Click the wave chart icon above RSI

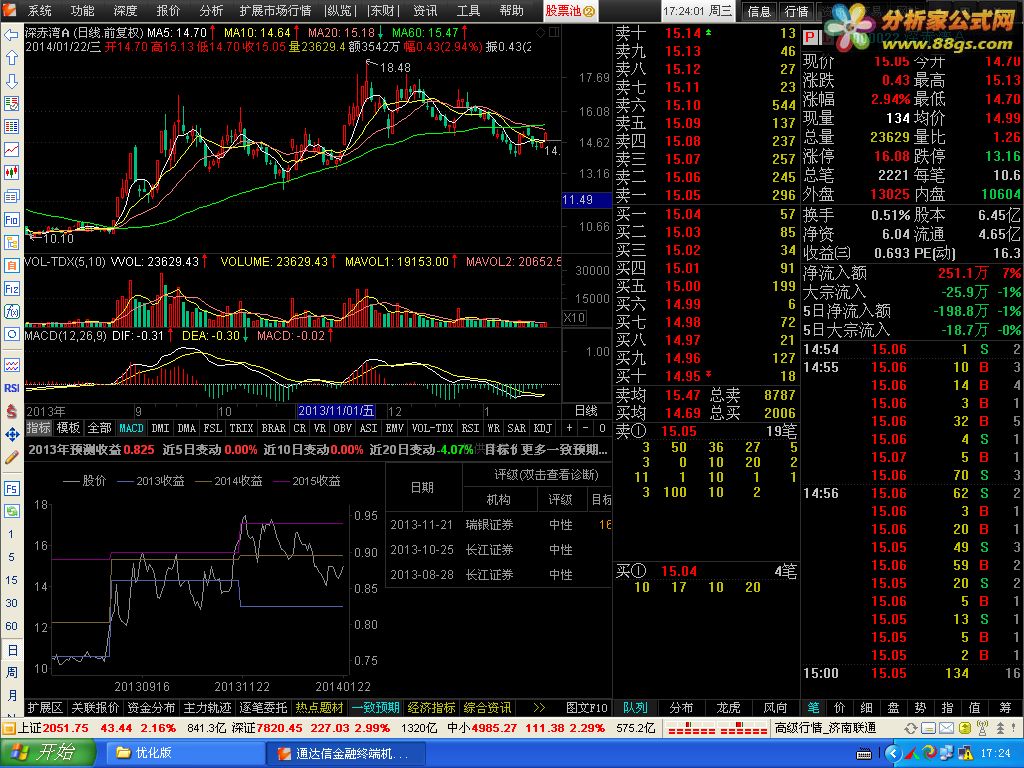coord(12,365)
